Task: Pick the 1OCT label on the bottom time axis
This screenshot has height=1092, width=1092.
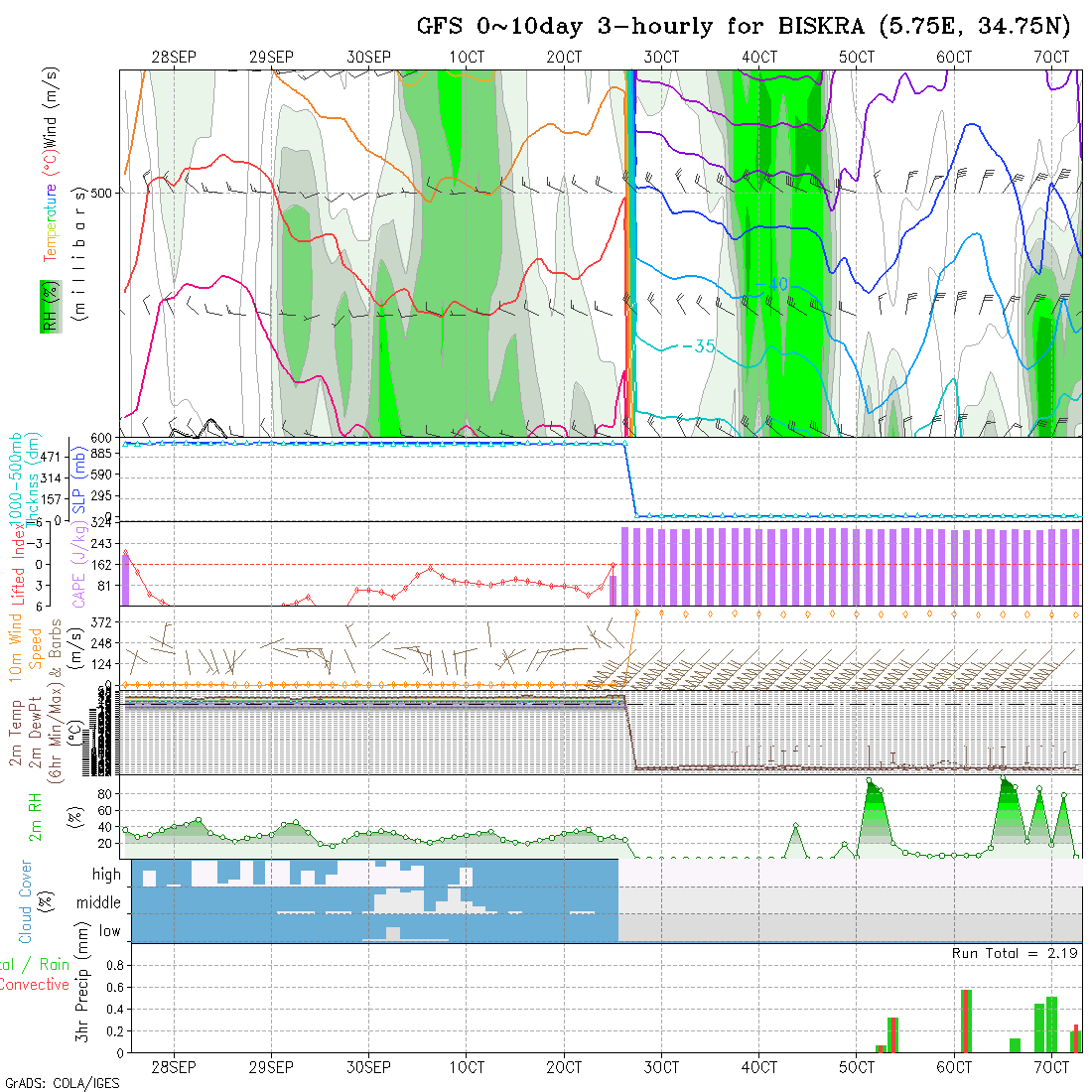Action: 467,1067
